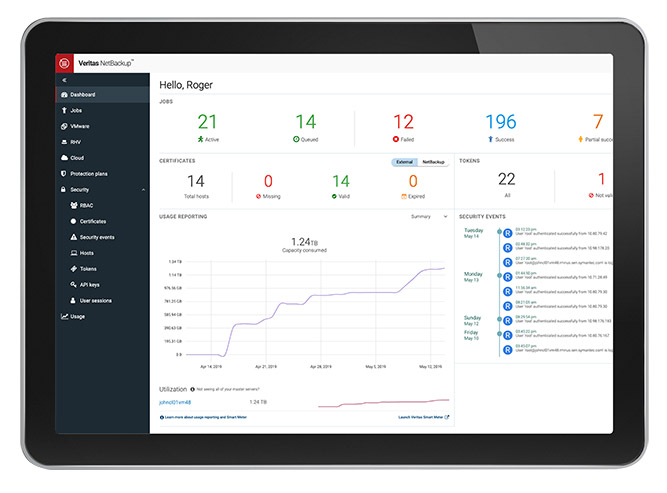Click the red Veritas NetBackup logo icon

click(65, 63)
